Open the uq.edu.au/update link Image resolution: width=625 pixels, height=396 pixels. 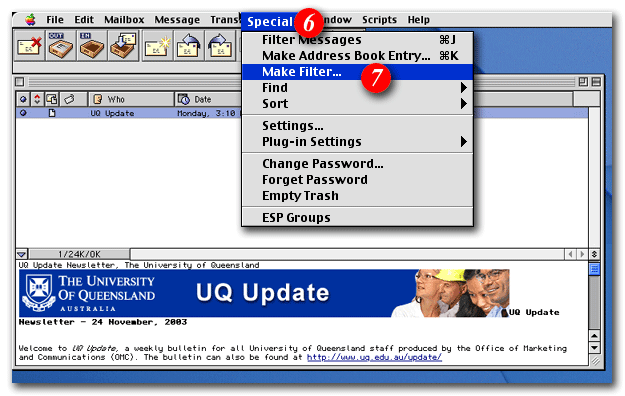point(374,357)
